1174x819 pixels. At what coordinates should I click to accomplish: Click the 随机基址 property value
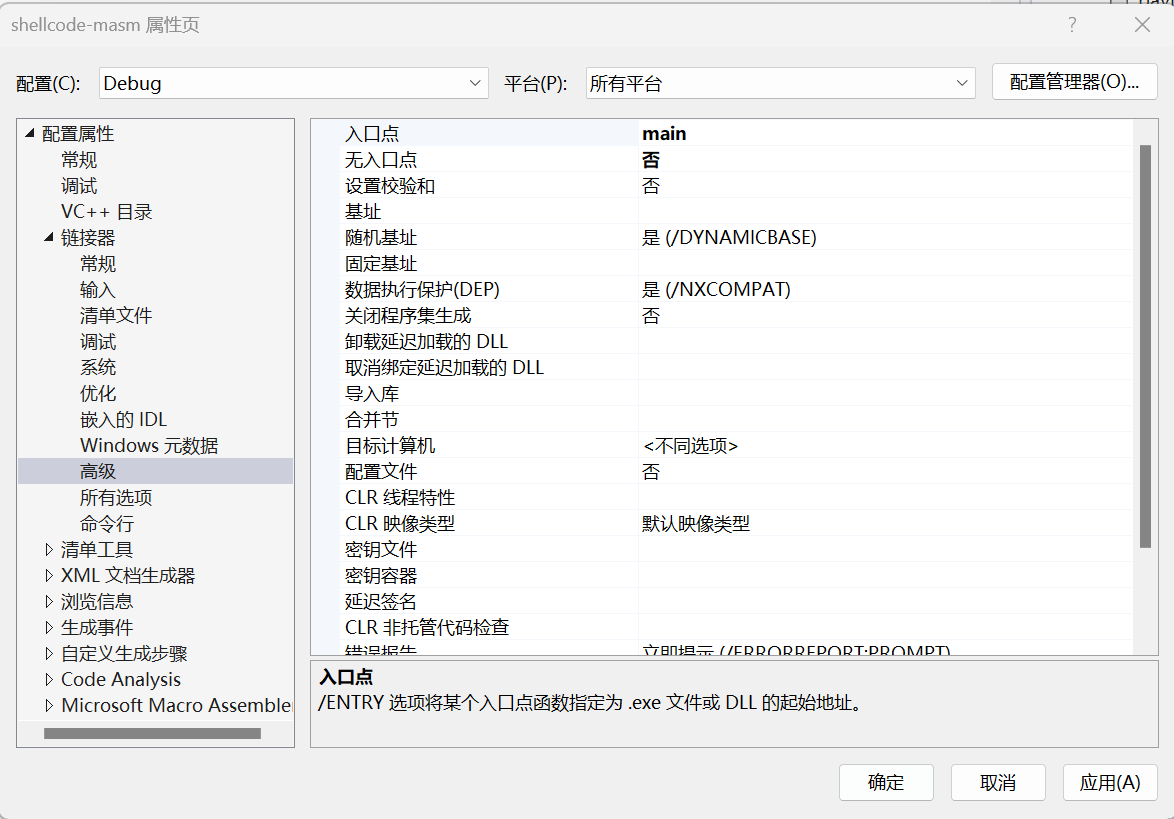(884, 238)
